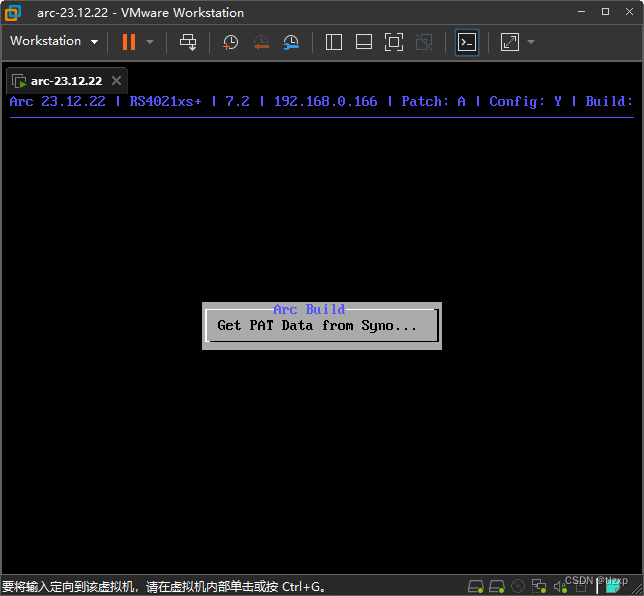
Task: Enter full screen mode
Action: coord(393,42)
